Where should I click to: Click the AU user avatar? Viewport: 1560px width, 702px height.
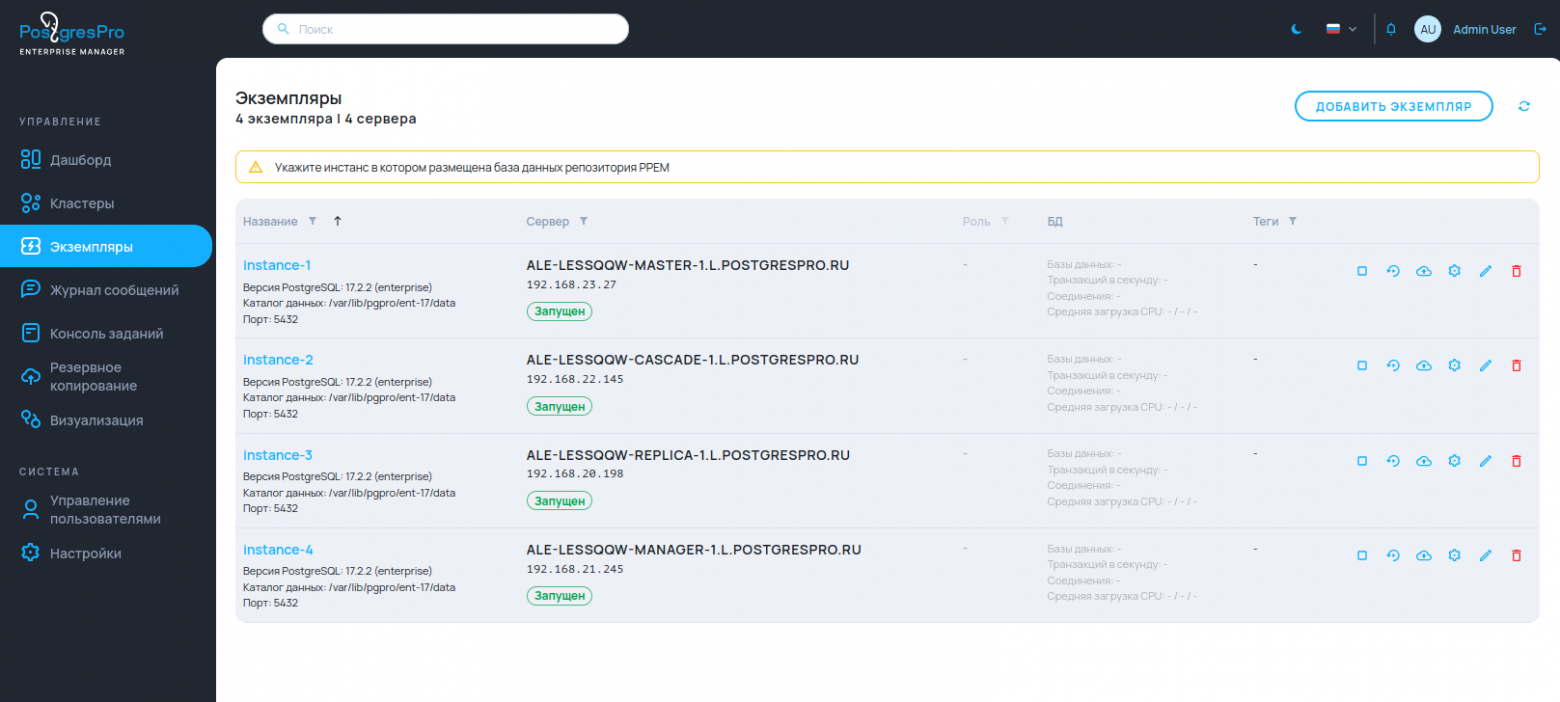click(x=1428, y=29)
